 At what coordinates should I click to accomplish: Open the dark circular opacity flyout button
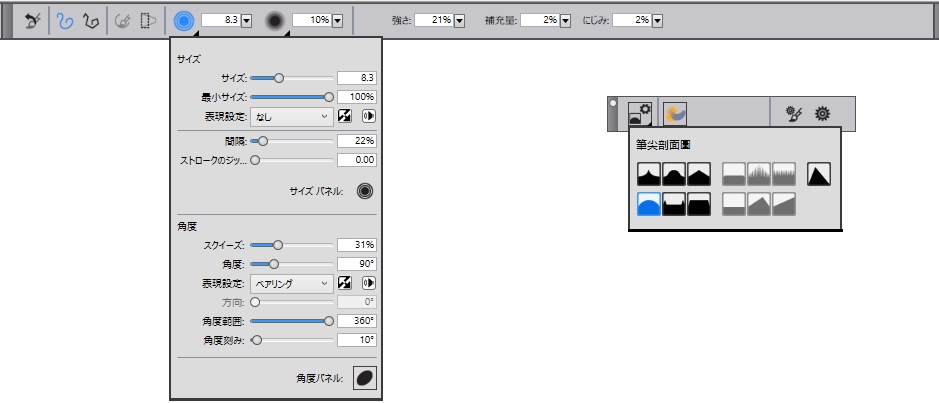pyautogui.click(x=275, y=20)
